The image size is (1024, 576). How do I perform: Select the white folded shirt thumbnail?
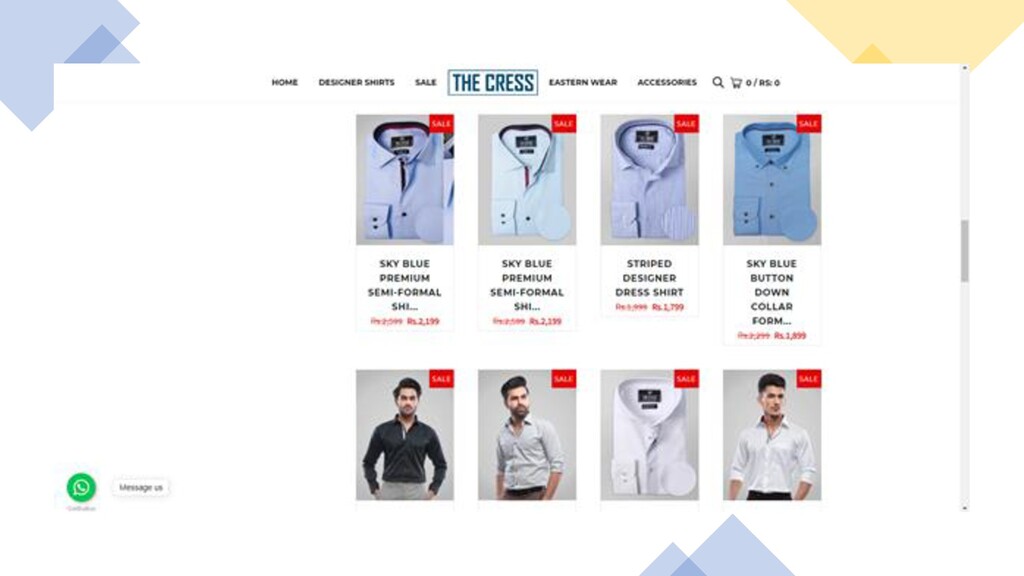(x=649, y=435)
